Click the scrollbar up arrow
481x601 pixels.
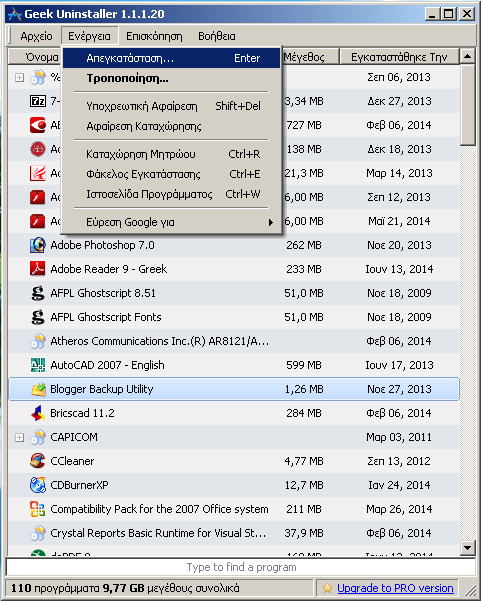tap(467, 56)
